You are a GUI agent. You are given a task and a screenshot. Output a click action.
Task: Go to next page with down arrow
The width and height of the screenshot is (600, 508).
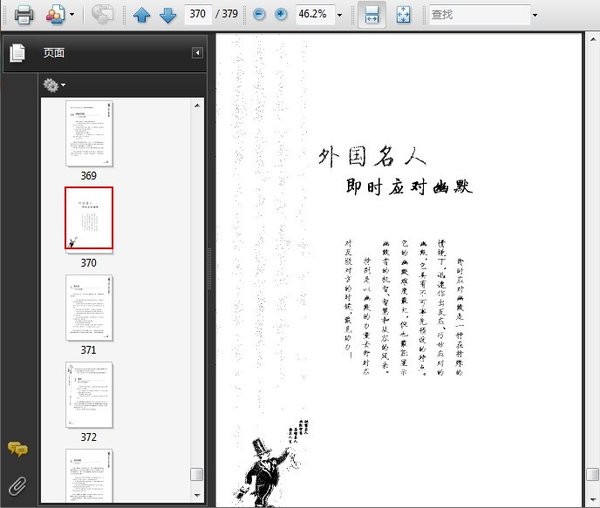pos(167,15)
